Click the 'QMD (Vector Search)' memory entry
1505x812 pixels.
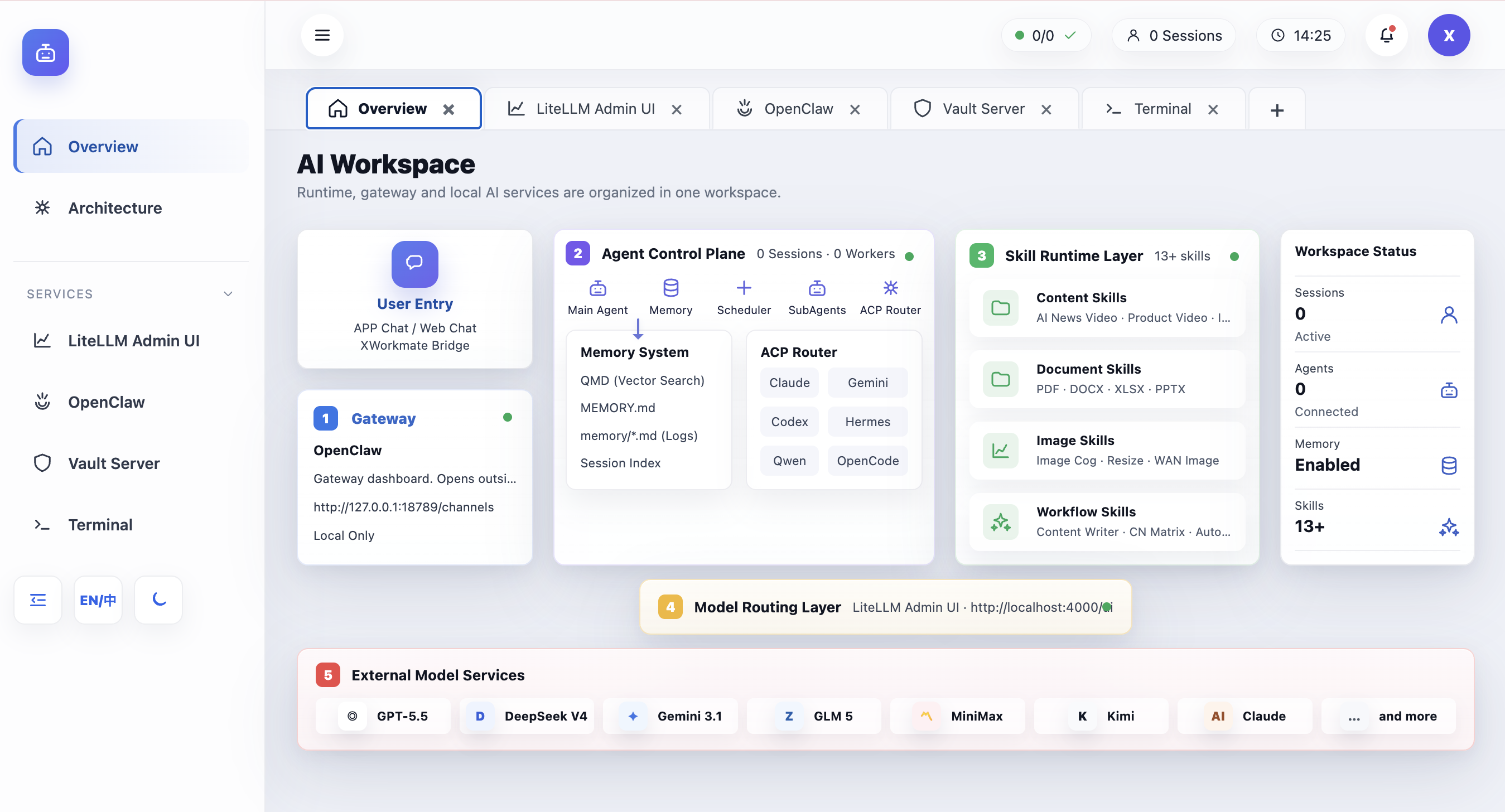[642, 380]
